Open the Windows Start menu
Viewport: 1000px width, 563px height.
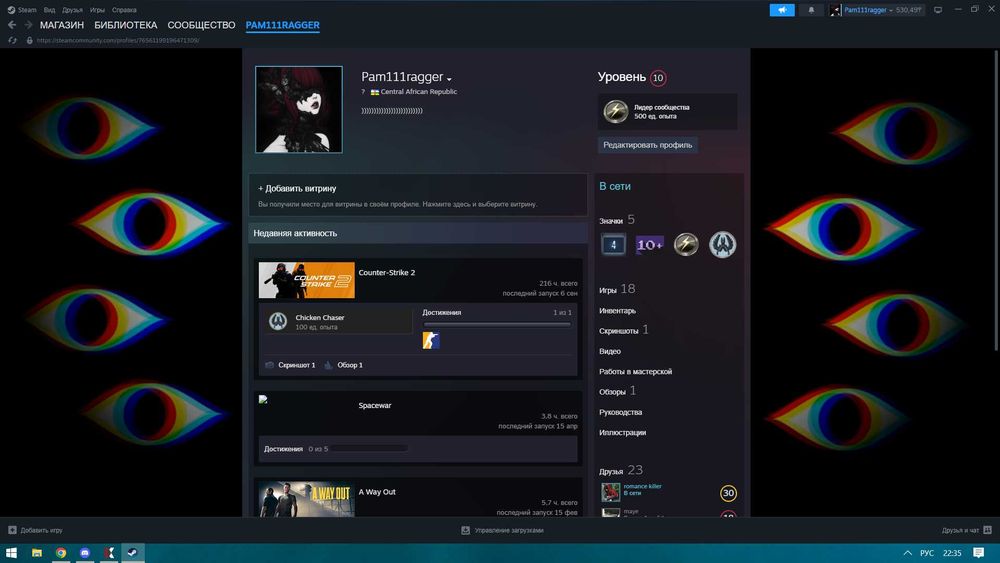click(11, 553)
